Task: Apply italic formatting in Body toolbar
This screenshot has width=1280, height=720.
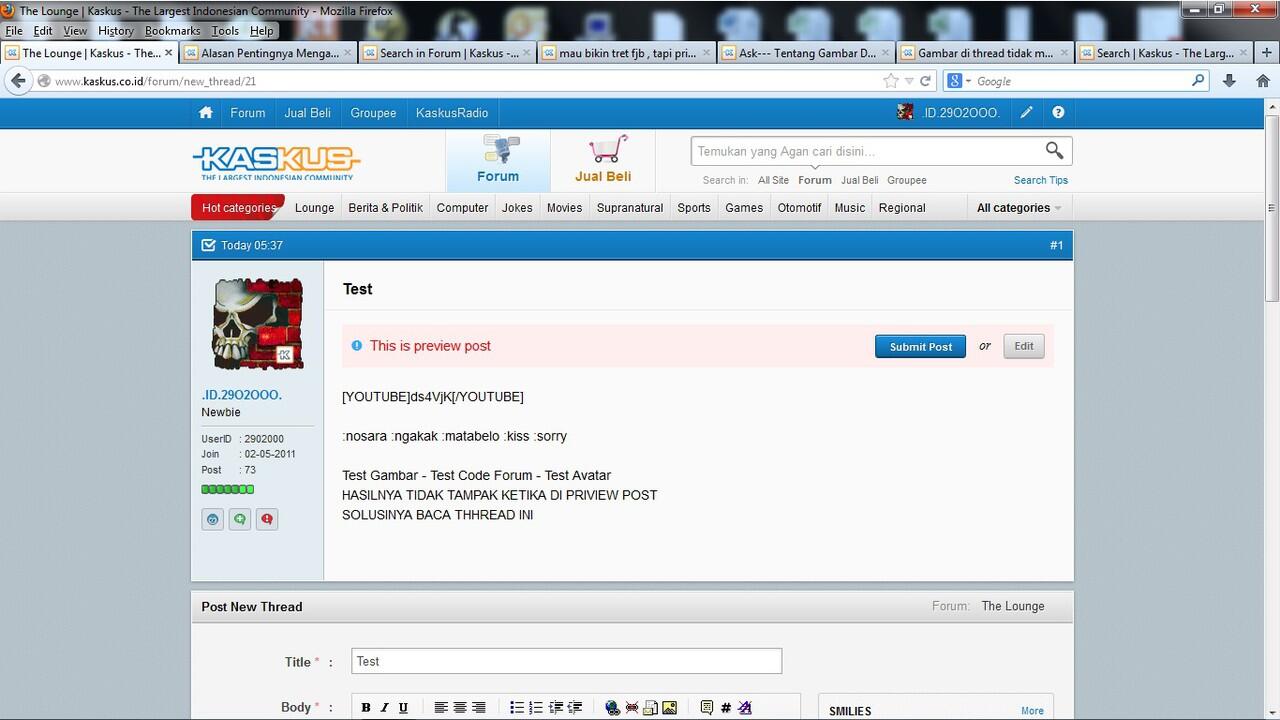Action: tap(384, 708)
